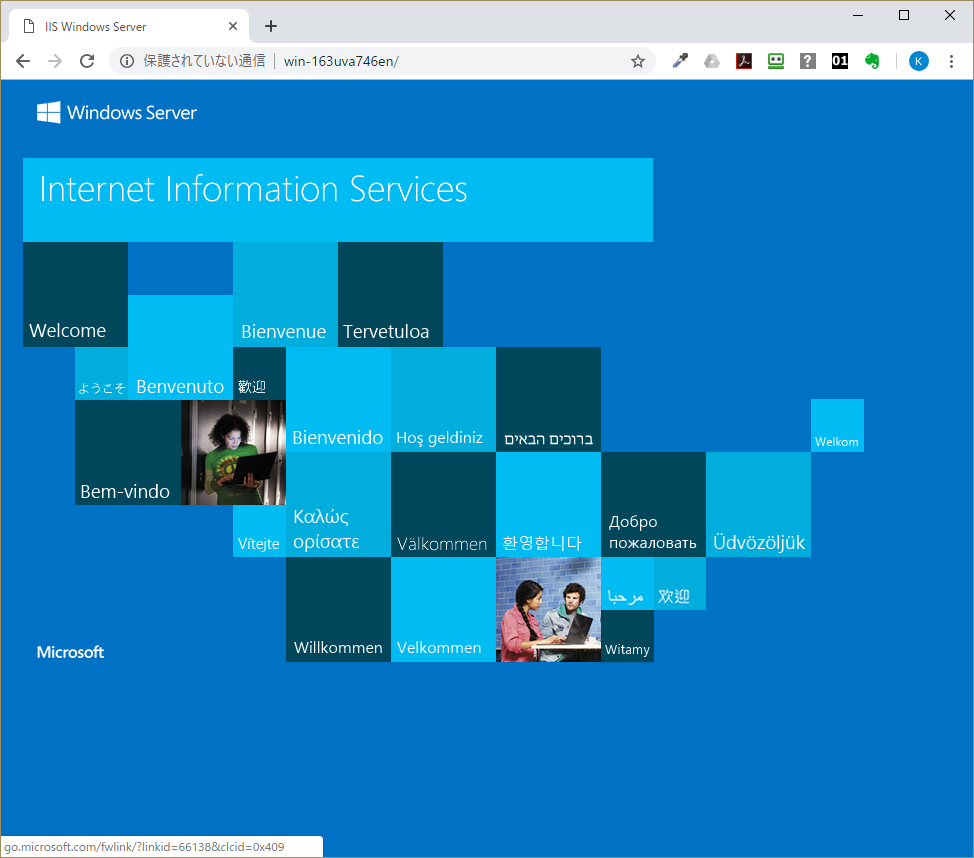Screen dimensions: 974x858
Task: View site security information icon
Action: (127, 61)
